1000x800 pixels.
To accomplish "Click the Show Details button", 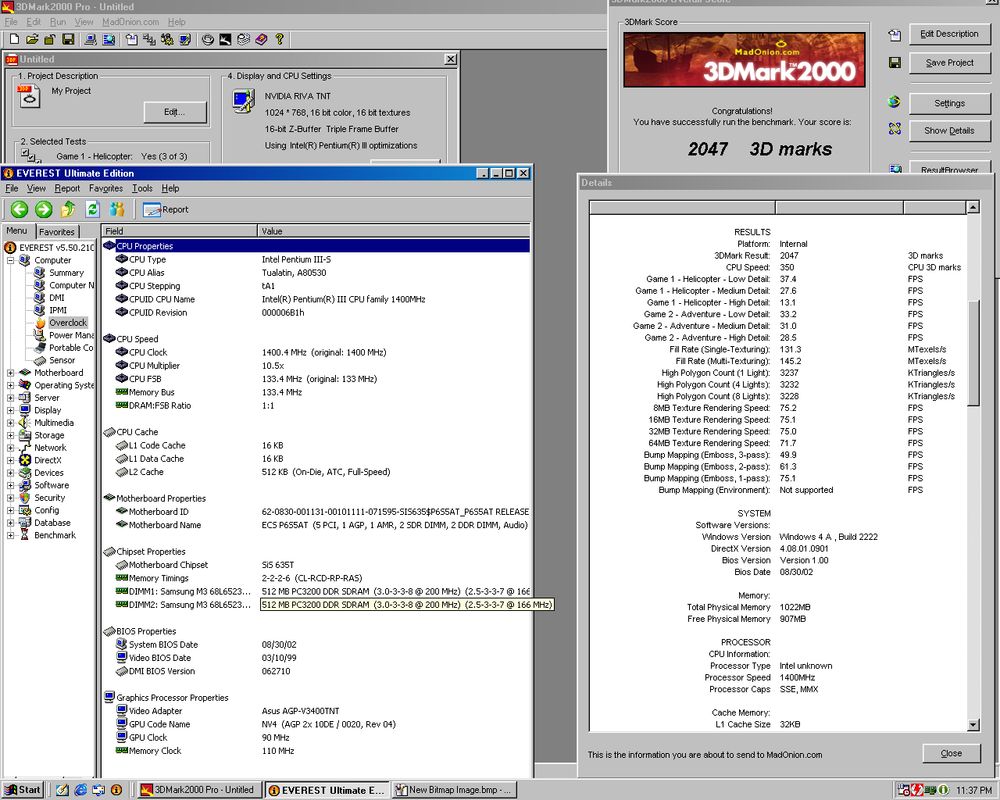I will pos(949,130).
